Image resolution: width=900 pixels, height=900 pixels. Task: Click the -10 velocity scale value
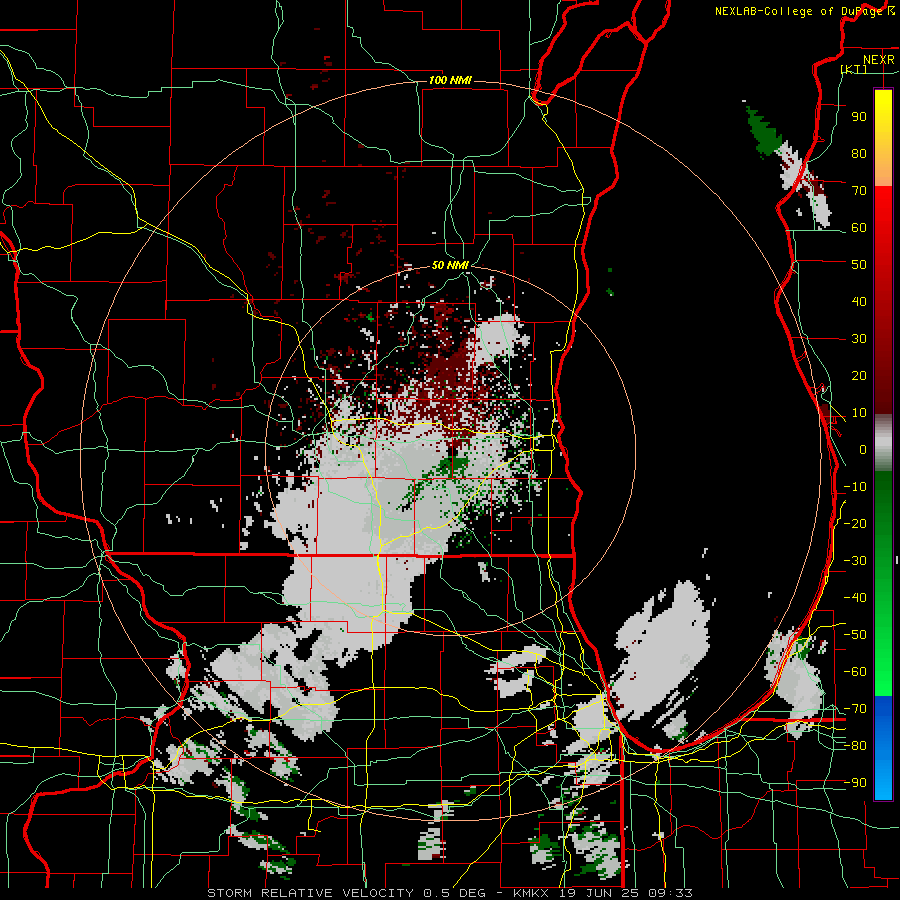tap(855, 487)
